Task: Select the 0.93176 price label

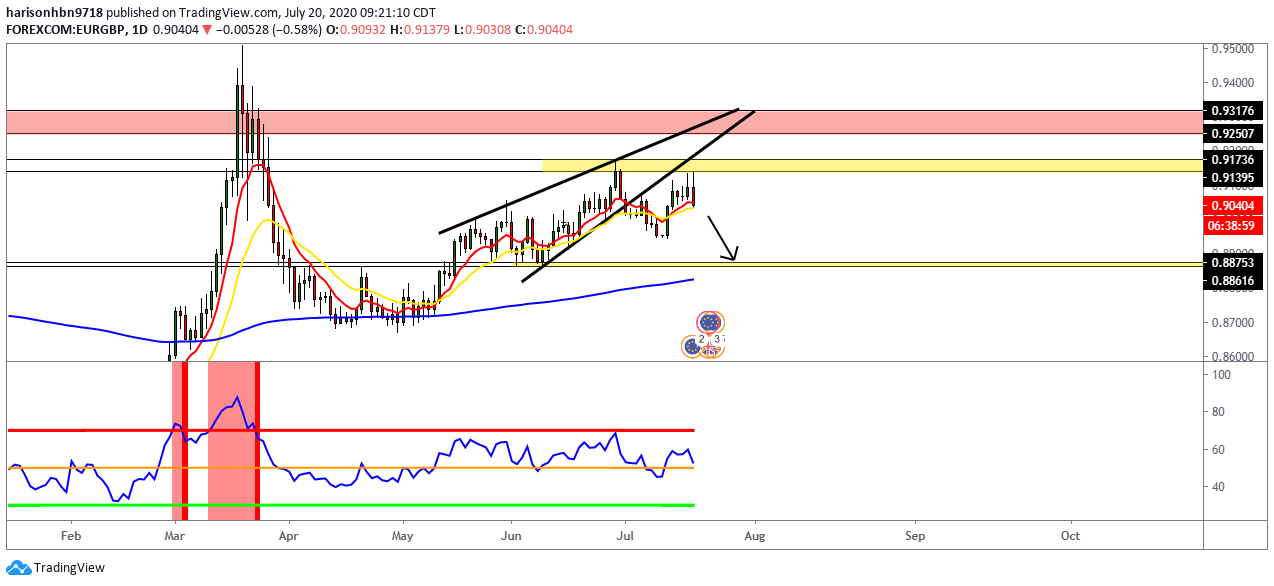Action: 1231,111
